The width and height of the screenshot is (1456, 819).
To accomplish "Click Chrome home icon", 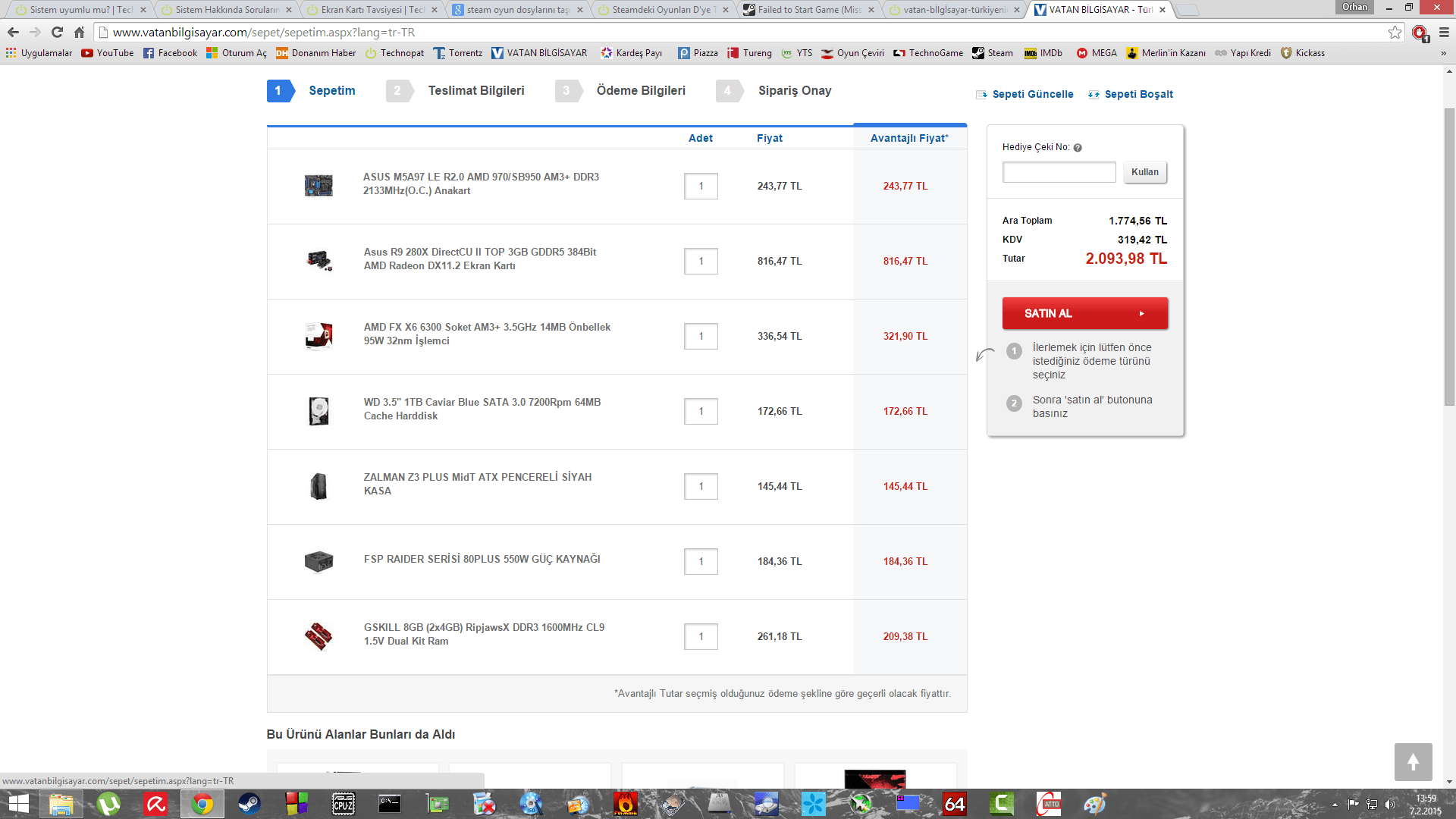I will click(x=80, y=33).
